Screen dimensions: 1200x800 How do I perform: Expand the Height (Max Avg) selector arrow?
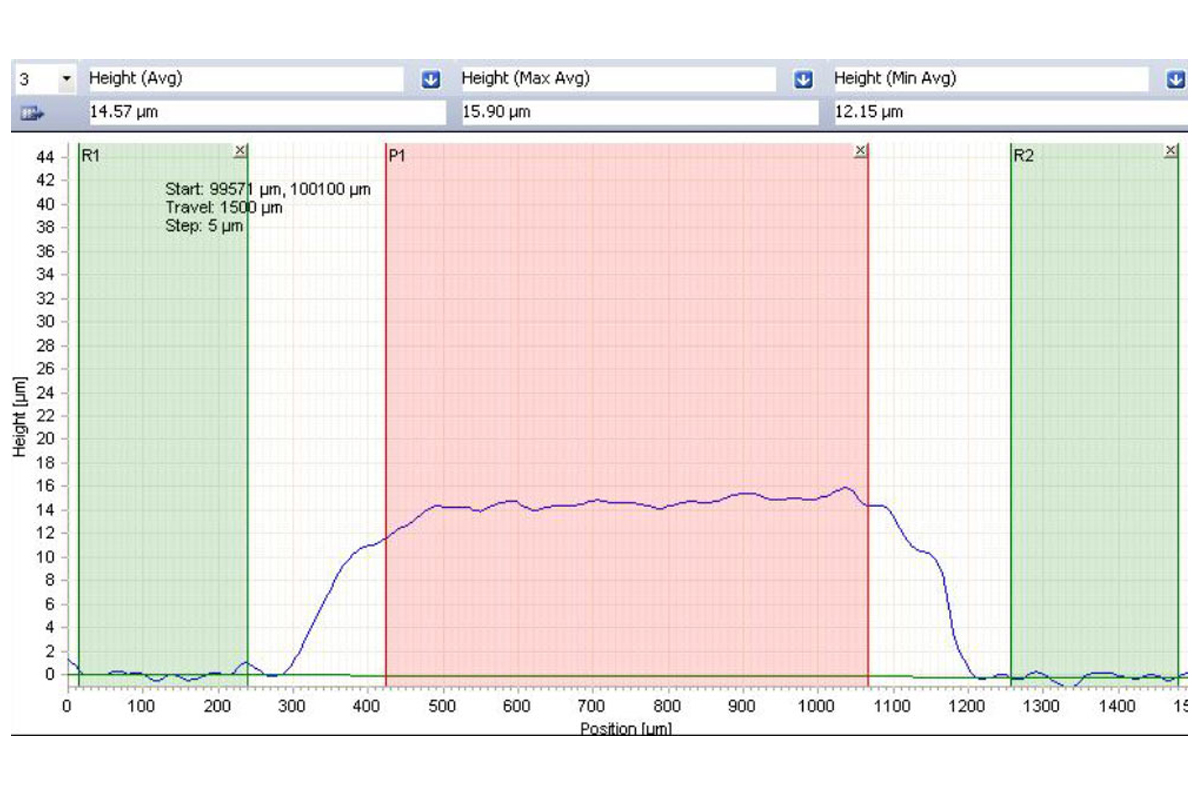click(803, 79)
